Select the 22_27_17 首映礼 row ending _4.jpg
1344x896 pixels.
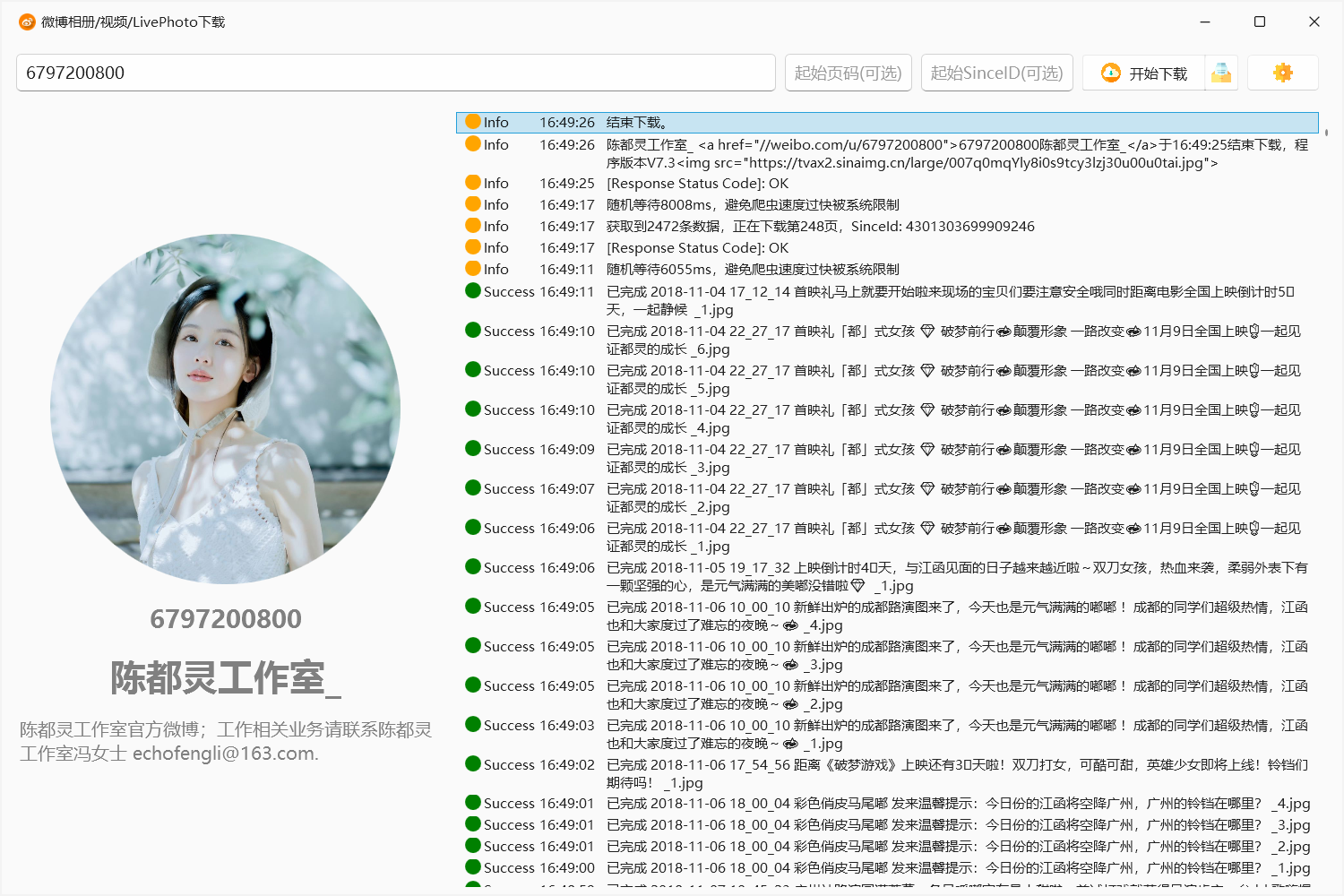tap(887, 418)
